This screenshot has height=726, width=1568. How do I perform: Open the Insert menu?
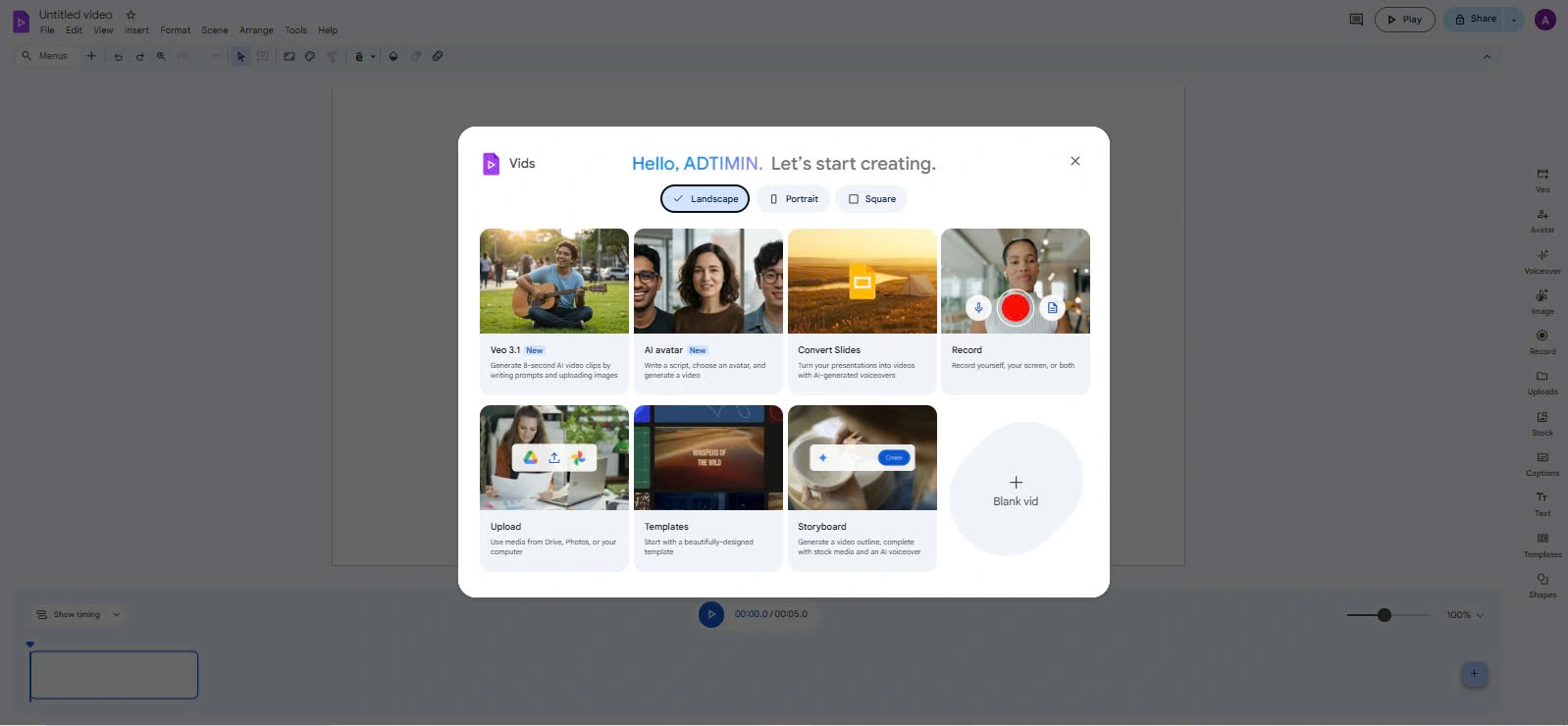pos(136,30)
